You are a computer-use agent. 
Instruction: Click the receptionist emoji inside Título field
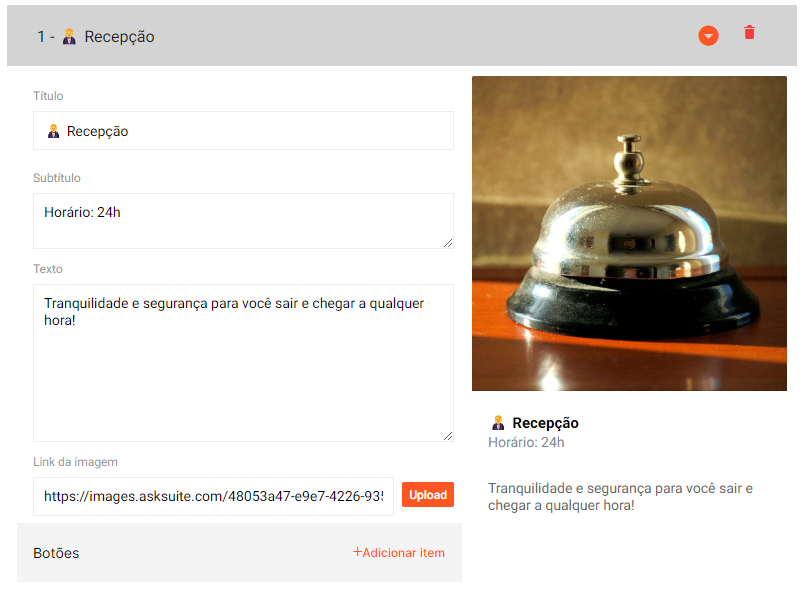pyautogui.click(x=53, y=131)
